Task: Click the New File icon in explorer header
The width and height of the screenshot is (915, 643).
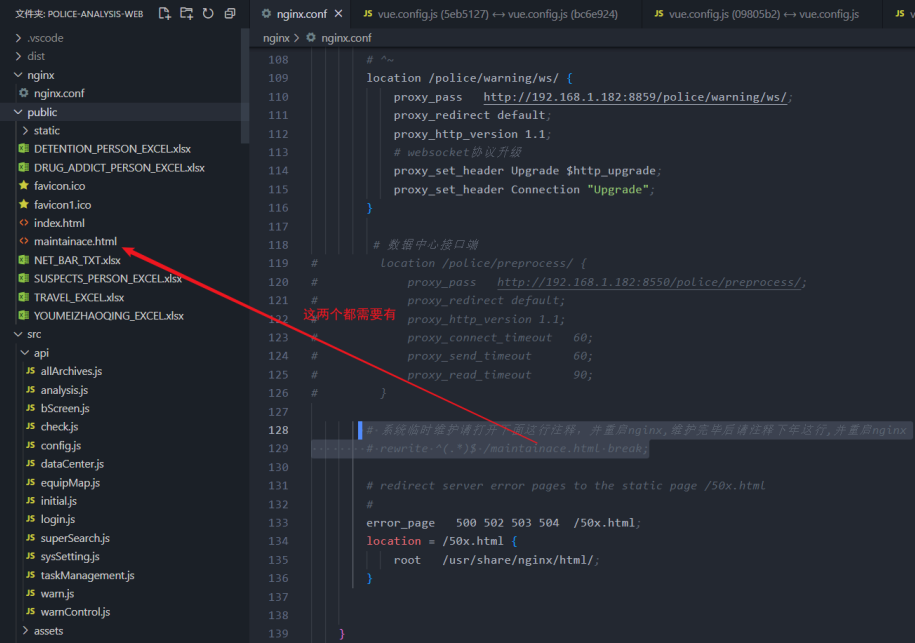Action: tap(165, 14)
